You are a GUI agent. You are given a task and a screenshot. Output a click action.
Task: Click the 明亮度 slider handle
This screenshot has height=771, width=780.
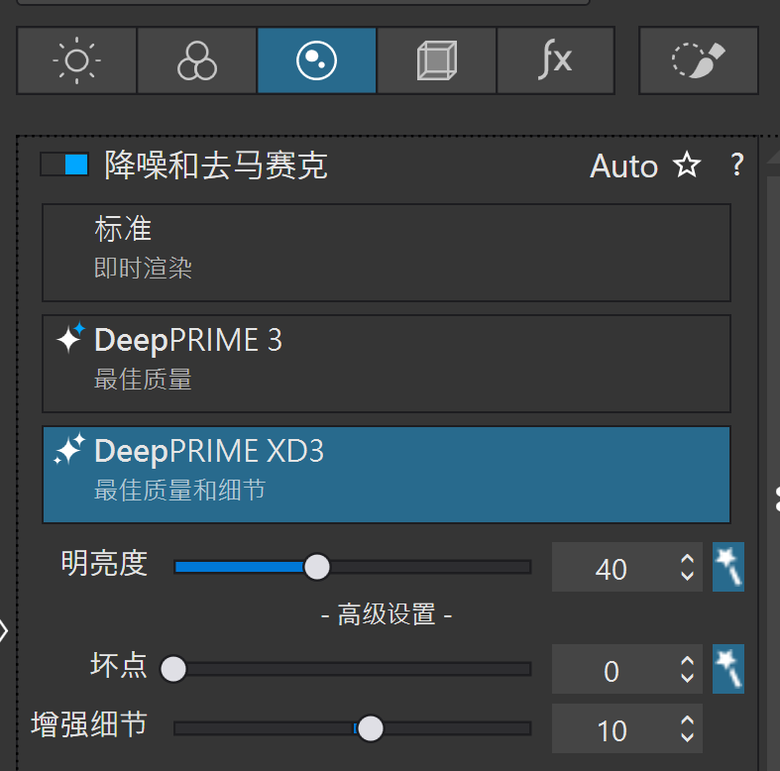(317, 567)
